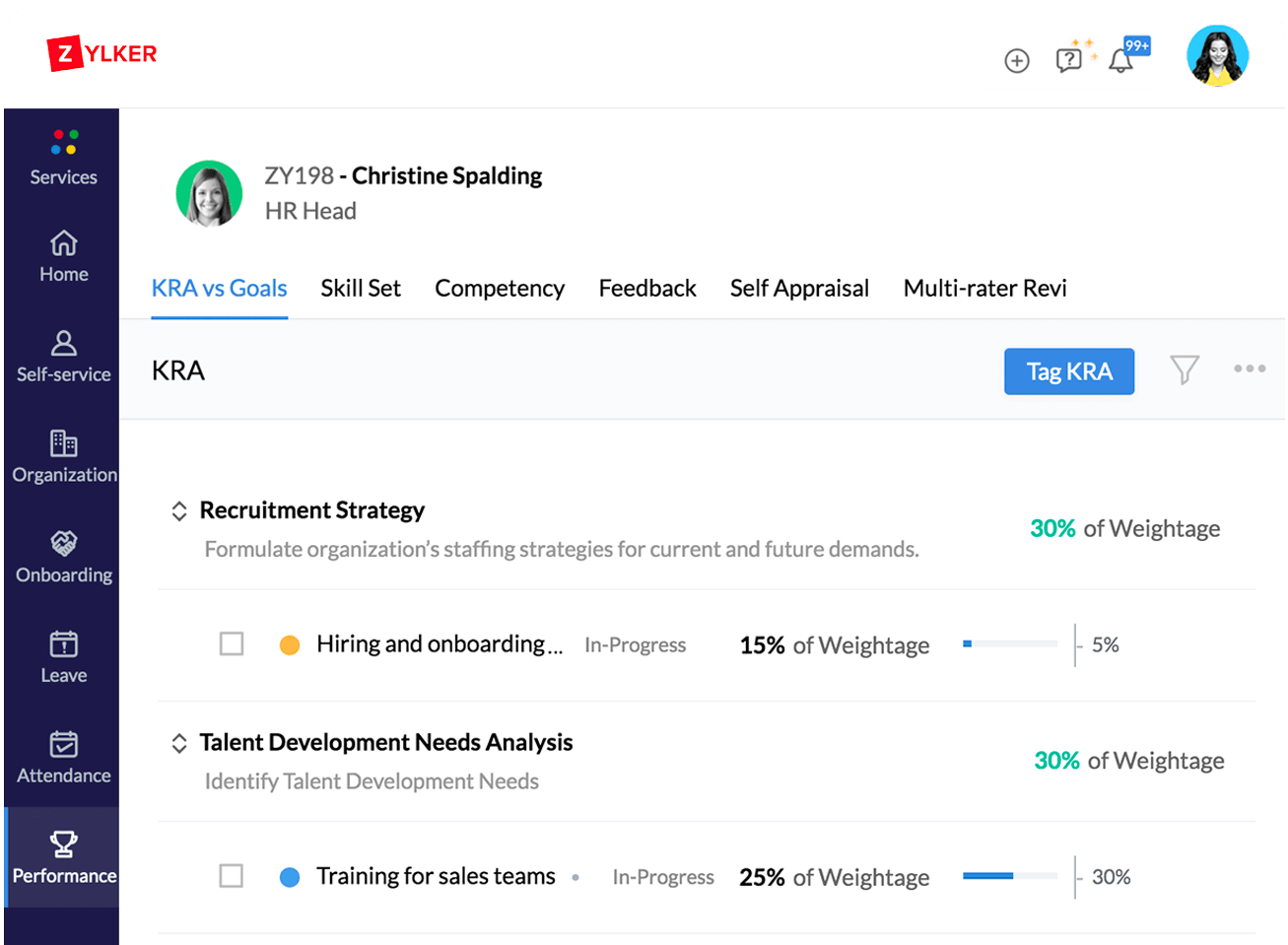Click the employee name ZY198 - Christine Spalding
The height and width of the screenshot is (945, 1288).
click(x=403, y=175)
